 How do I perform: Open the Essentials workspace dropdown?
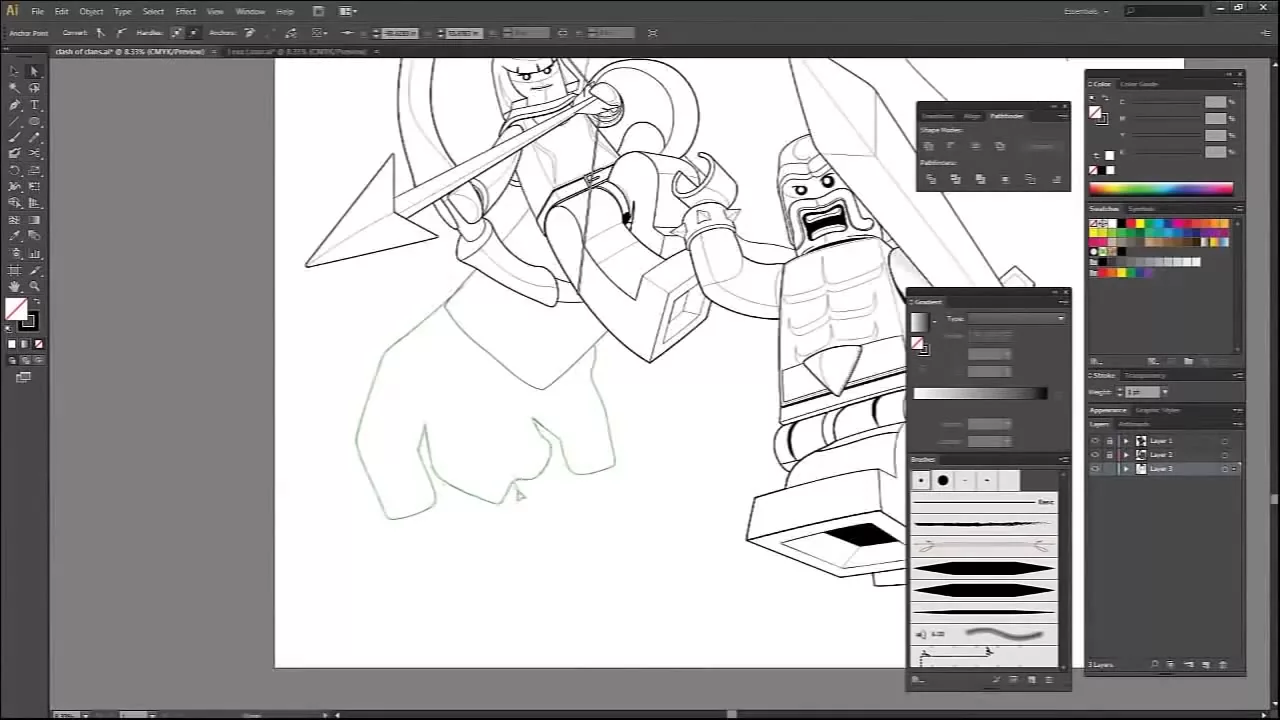point(1087,11)
